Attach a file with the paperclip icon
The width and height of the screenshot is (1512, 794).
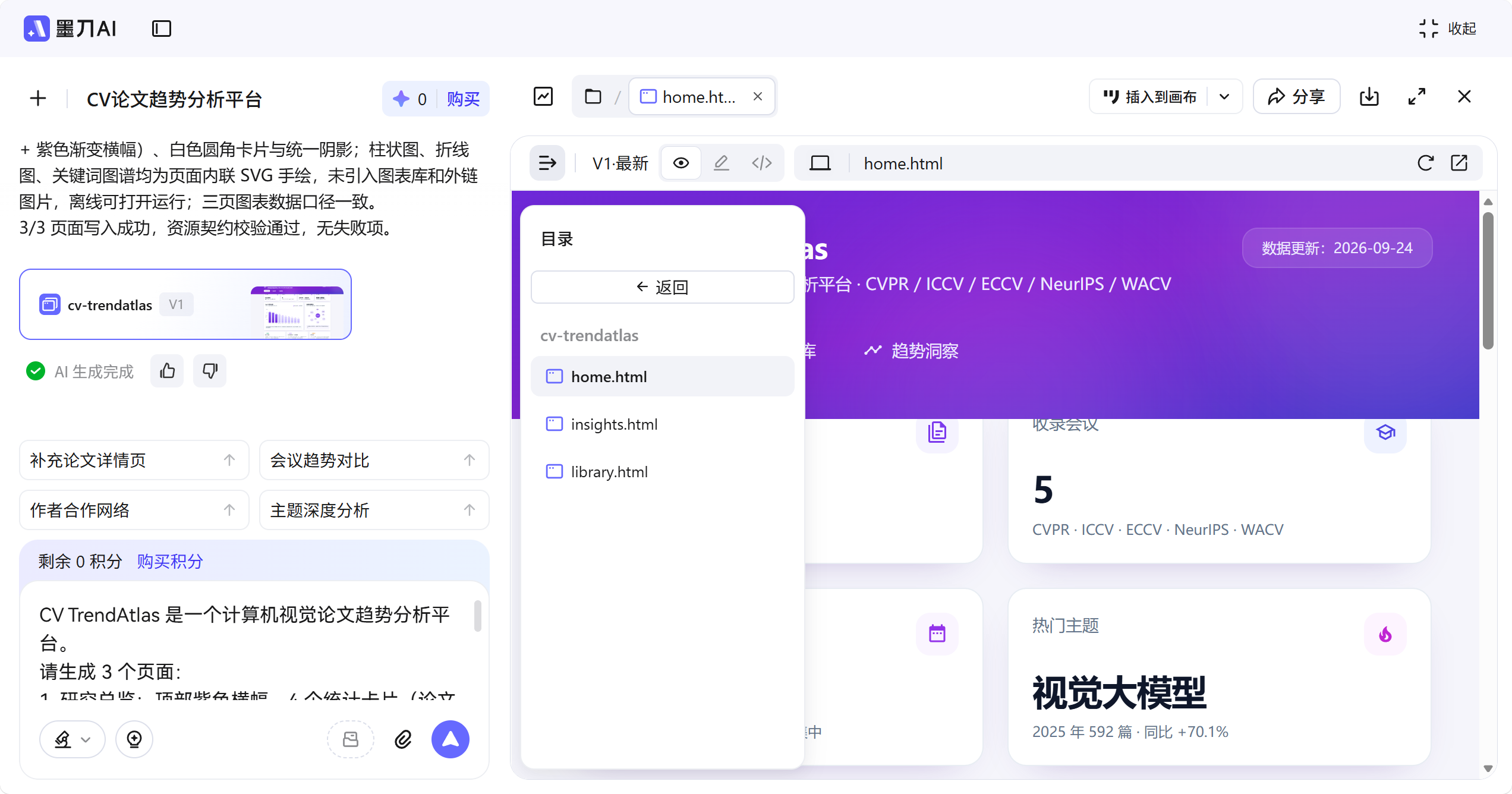coord(403,739)
